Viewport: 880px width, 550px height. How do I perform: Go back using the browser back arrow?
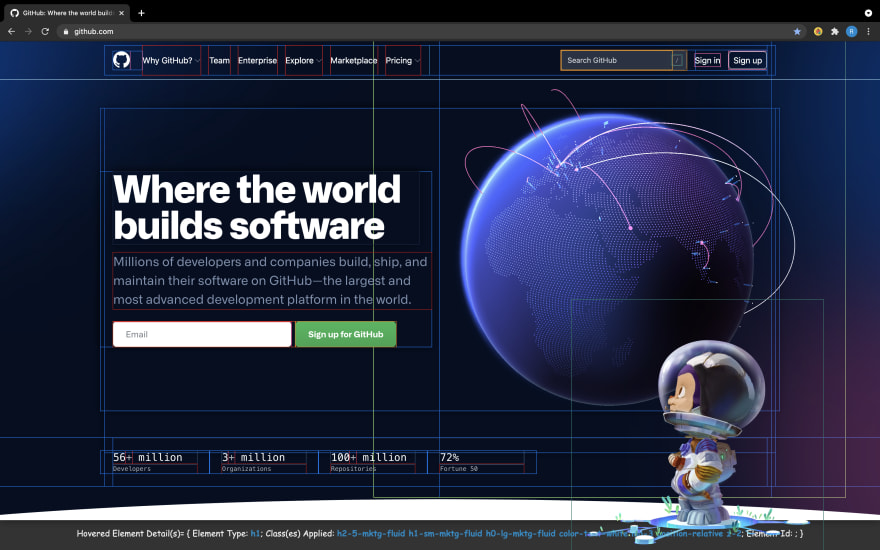coord(11,31)
